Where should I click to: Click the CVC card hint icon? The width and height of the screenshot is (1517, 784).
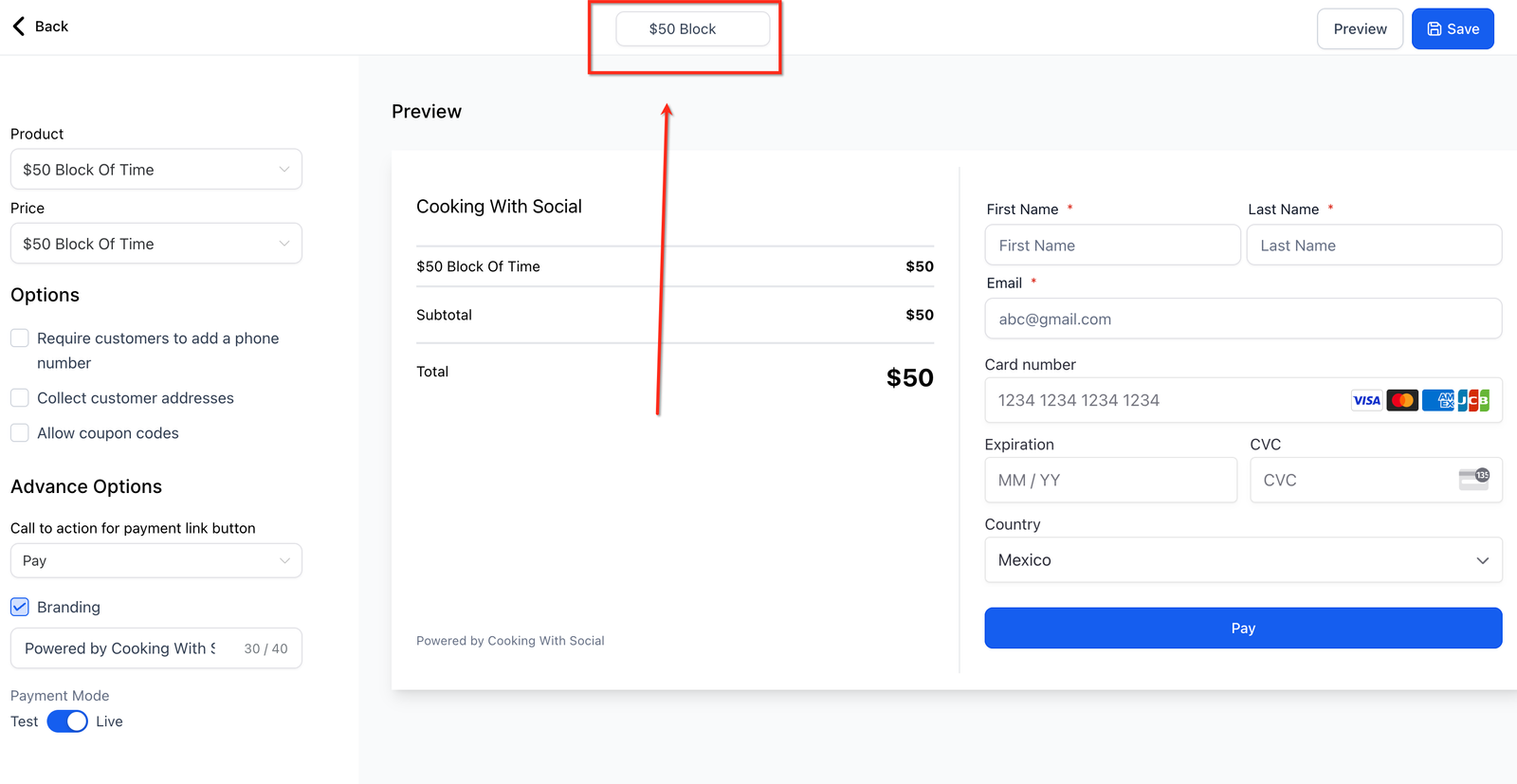pyautogui.click(x=1473, y=479)
